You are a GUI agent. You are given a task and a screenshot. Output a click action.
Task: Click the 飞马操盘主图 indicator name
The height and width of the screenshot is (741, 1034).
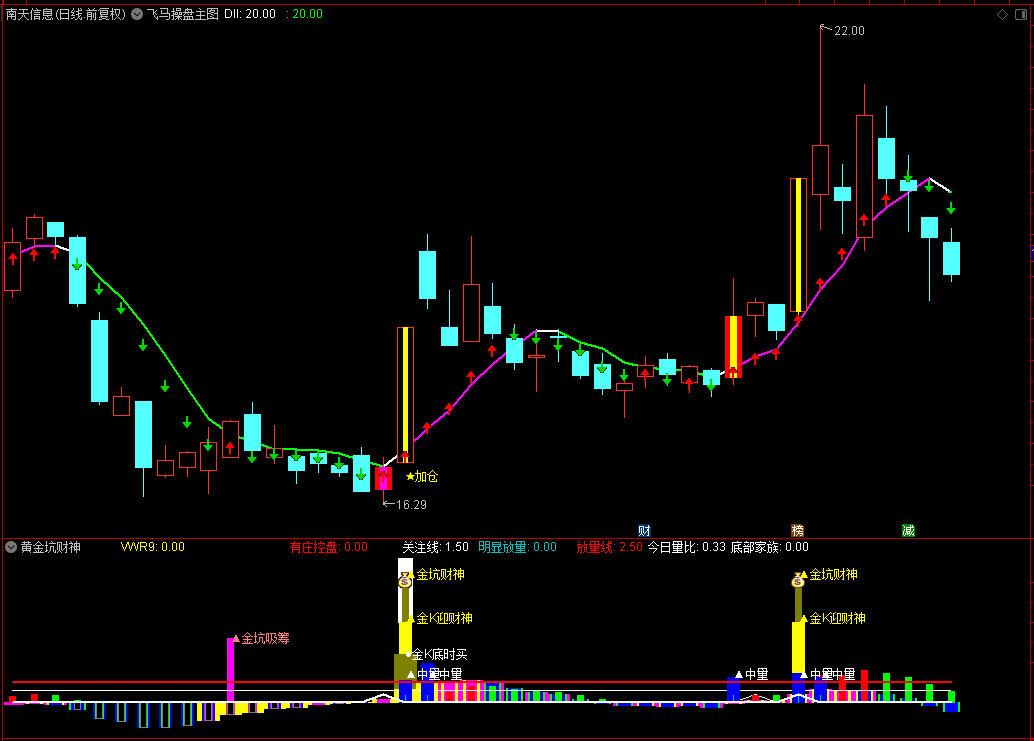pos(183,14)
